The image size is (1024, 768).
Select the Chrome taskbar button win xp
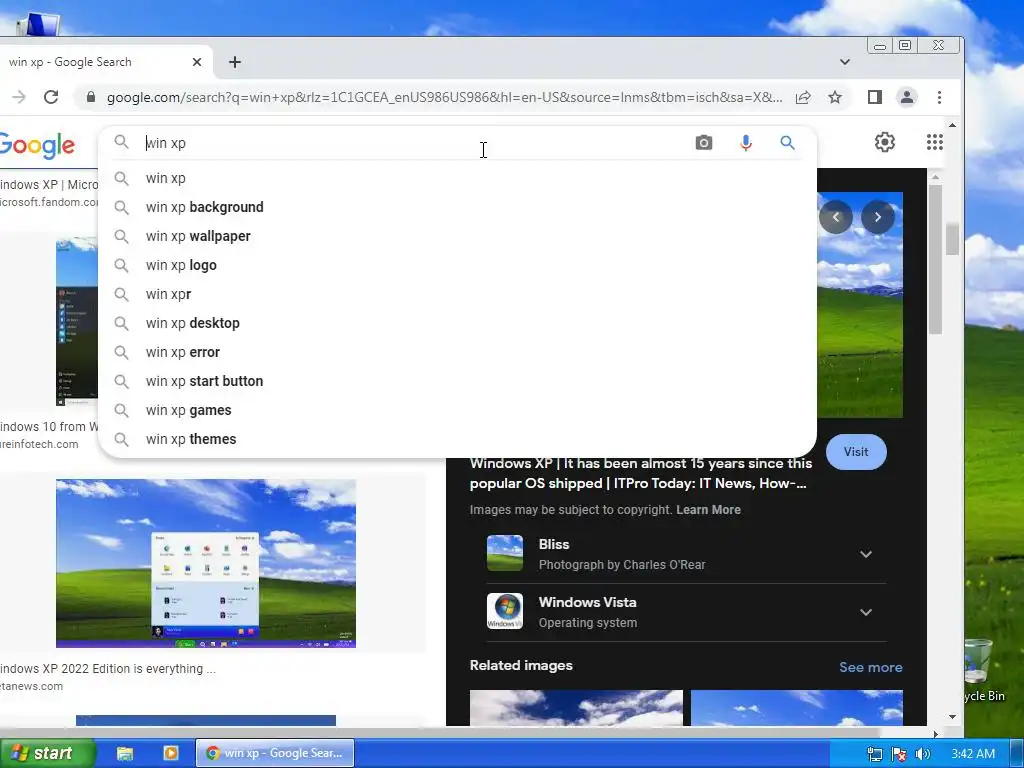point(275,753)
